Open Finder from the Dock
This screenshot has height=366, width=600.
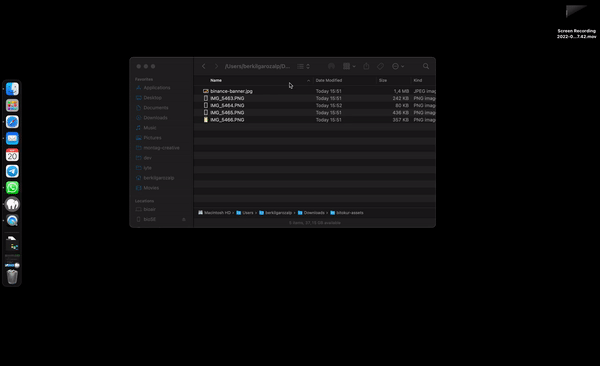tap(12, 89)
